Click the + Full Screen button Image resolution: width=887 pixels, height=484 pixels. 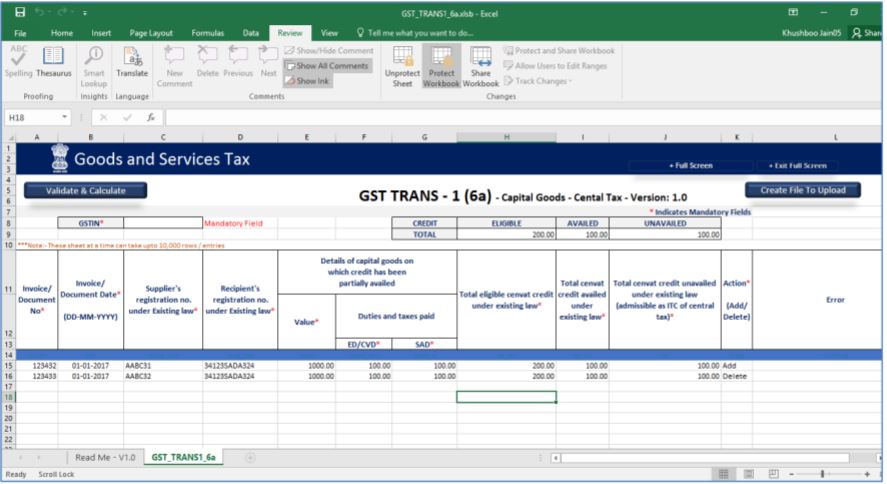click(691, 166)
